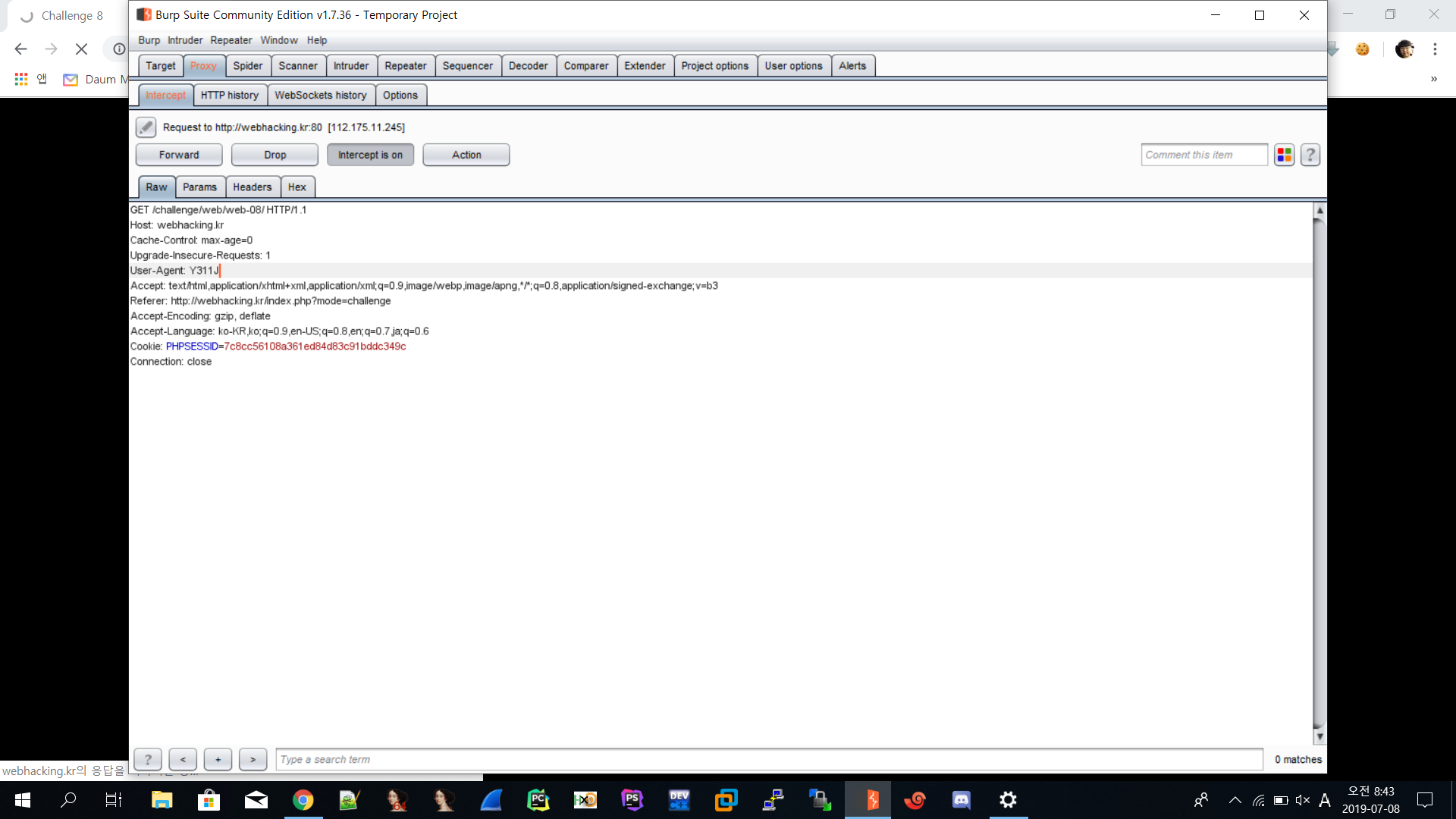Image resolution: width=1456 pixels, height=819 pixels.
Task: Click the search help question mark button
Action: [148, 759]
